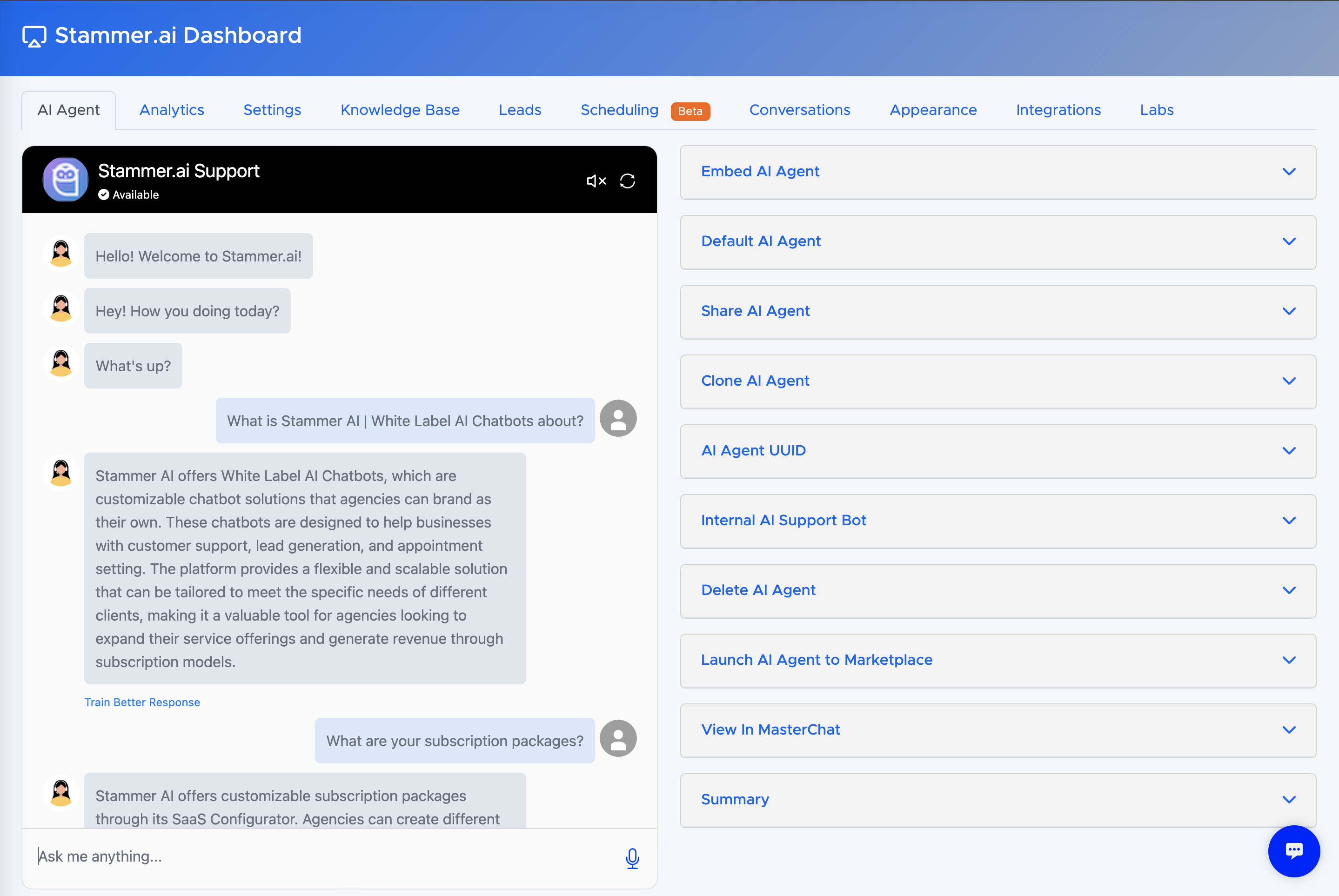This screenshot has width=1339, height=896.
Task: Click the Train Better Response link
Action: 142,702
